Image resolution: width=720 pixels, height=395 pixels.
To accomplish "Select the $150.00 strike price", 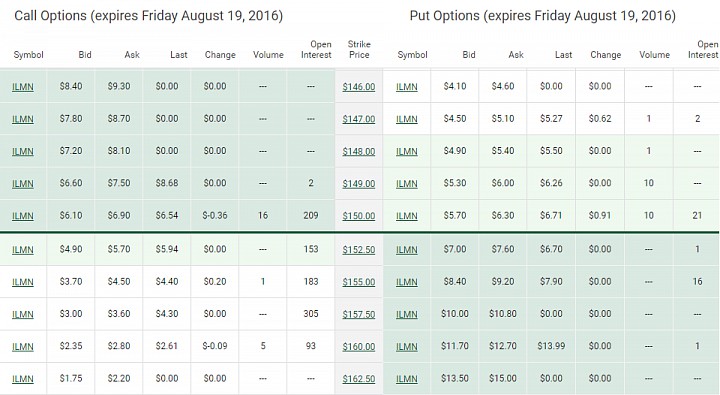I will (x=359, y=216).
